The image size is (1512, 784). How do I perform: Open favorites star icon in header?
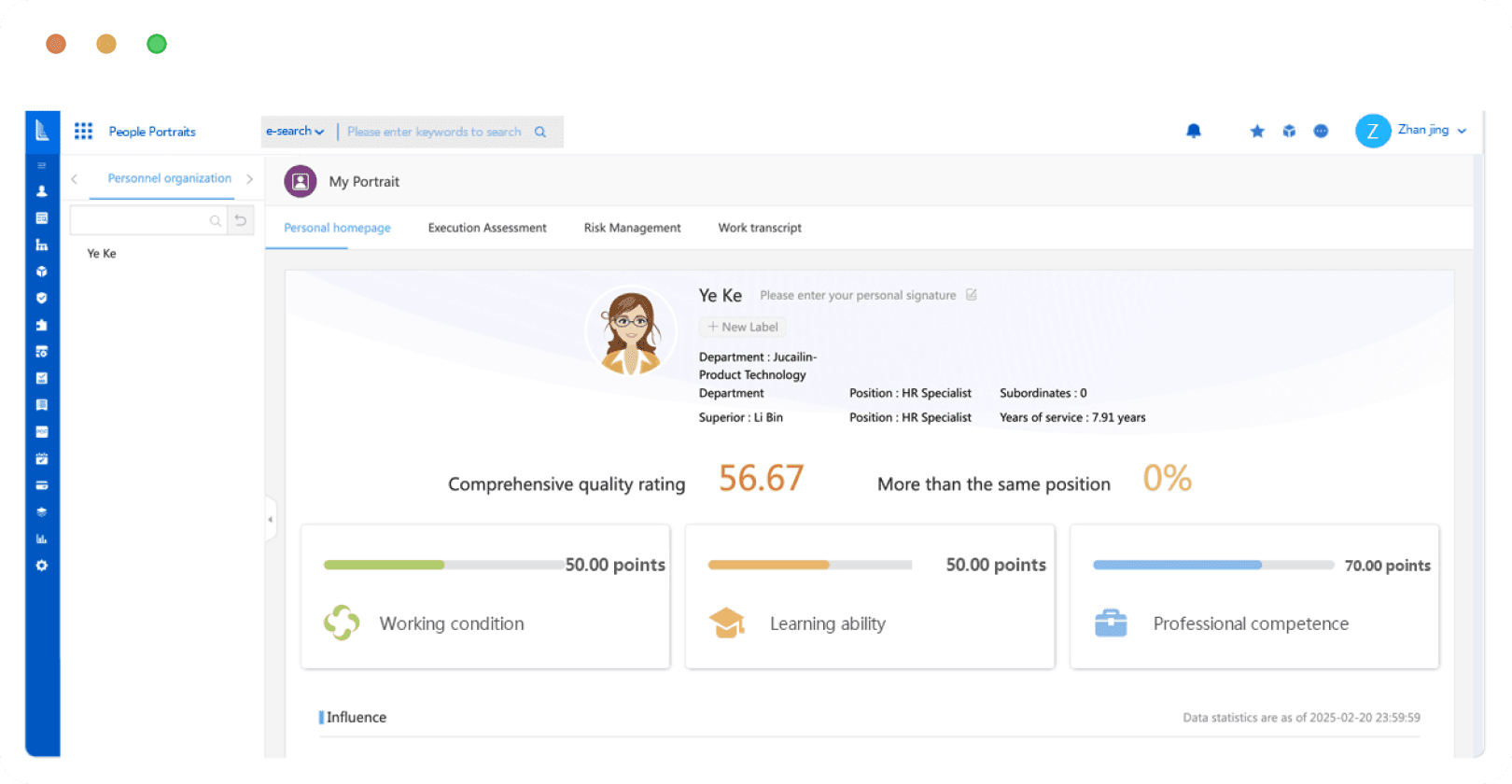[1257, 131]
